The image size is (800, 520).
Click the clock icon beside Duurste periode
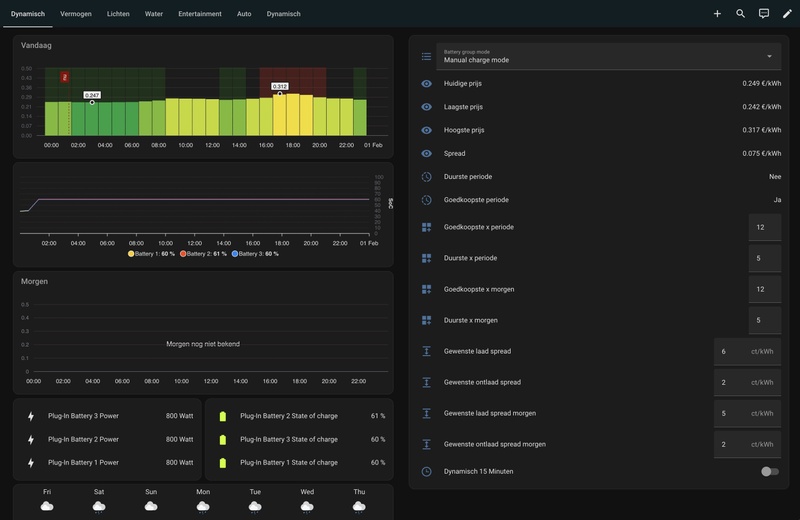426,177
